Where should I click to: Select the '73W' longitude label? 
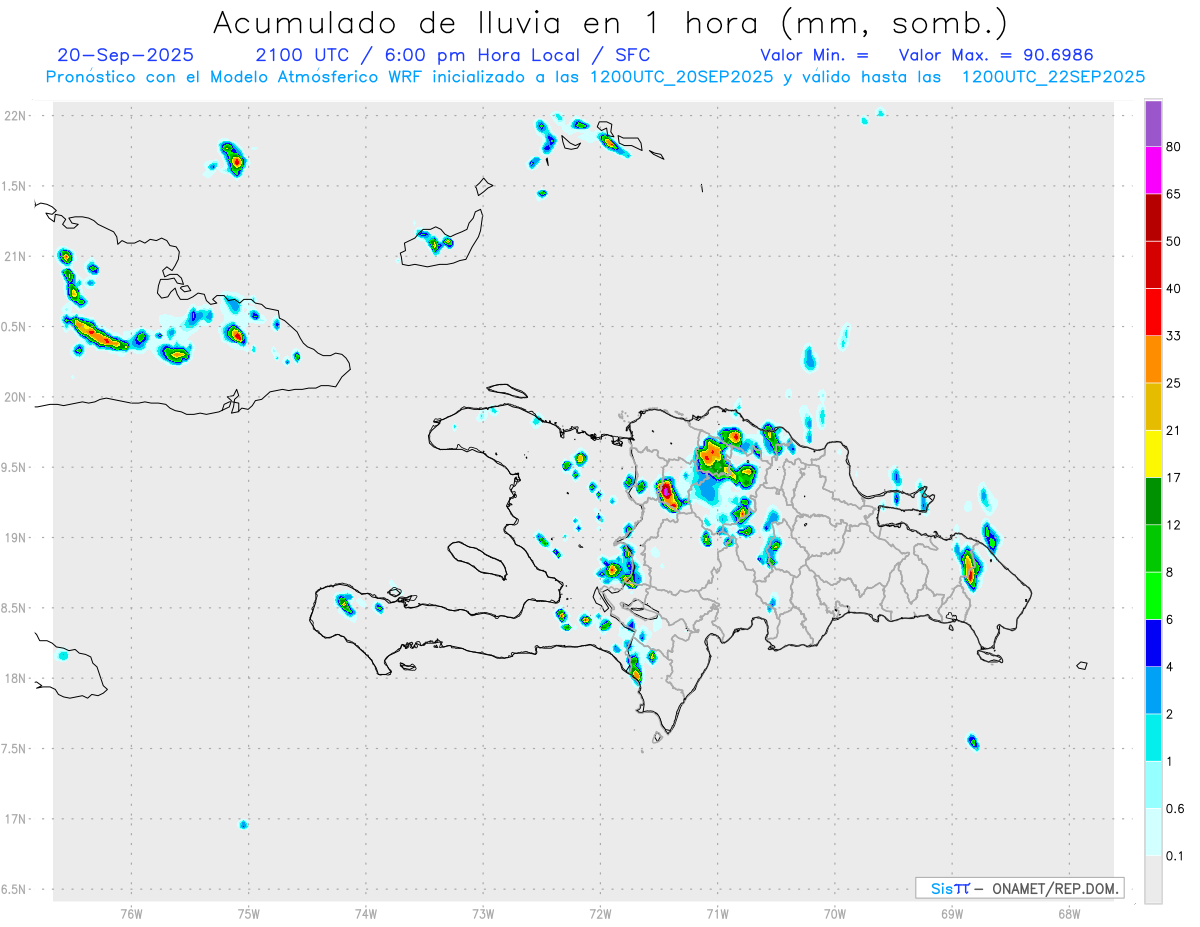point(483,913)
